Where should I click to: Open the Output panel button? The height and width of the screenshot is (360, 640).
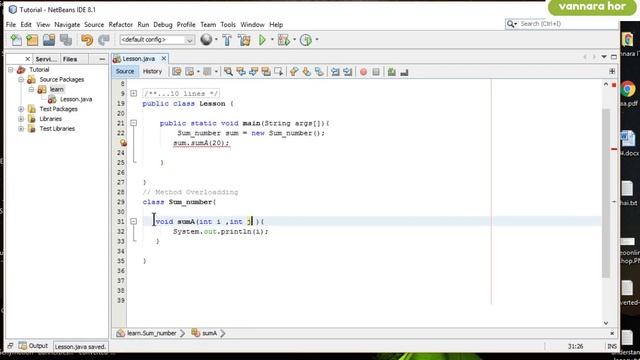[33, 346]
